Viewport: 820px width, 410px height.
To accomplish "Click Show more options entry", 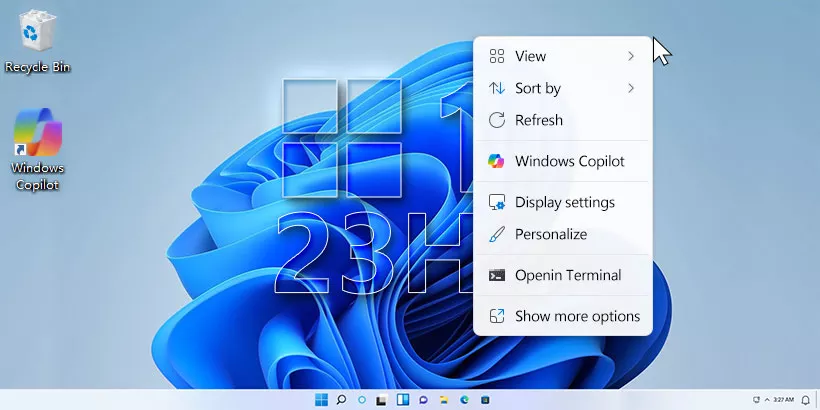I will [x=562, y=316].
